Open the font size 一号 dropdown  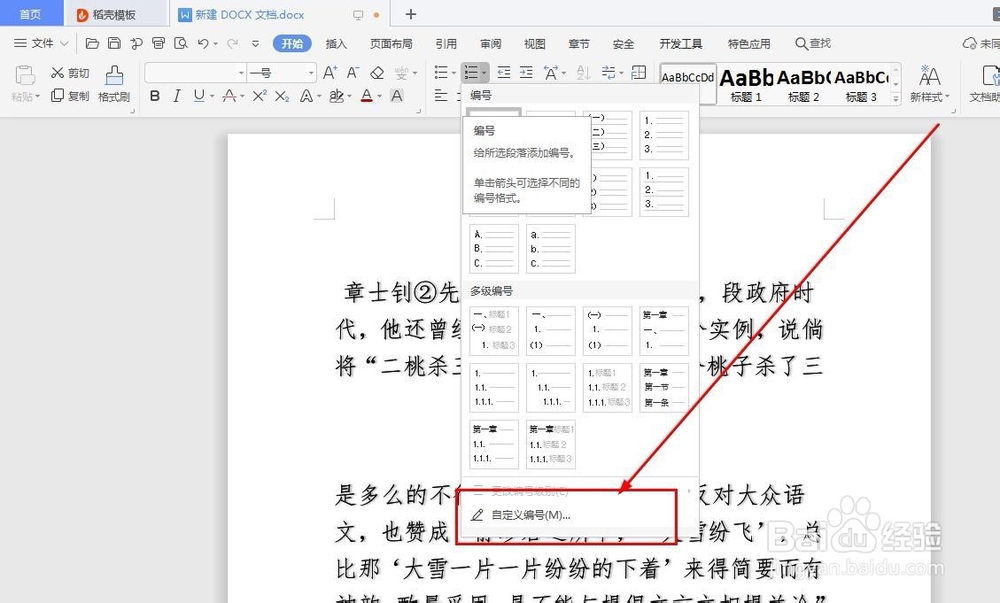(311, 73)
